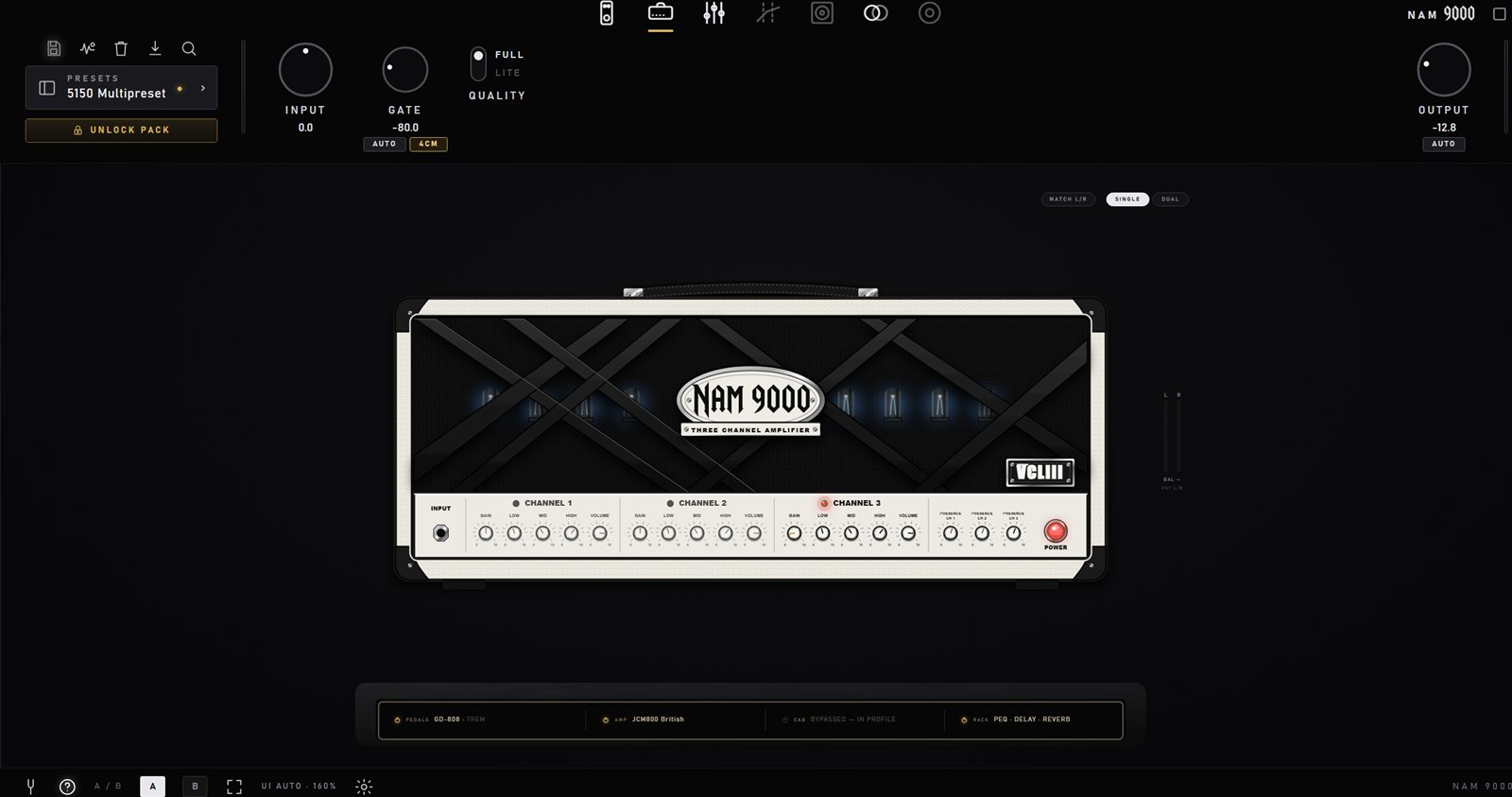Toggle the preset sidebar panel icon

click(46, 88)
